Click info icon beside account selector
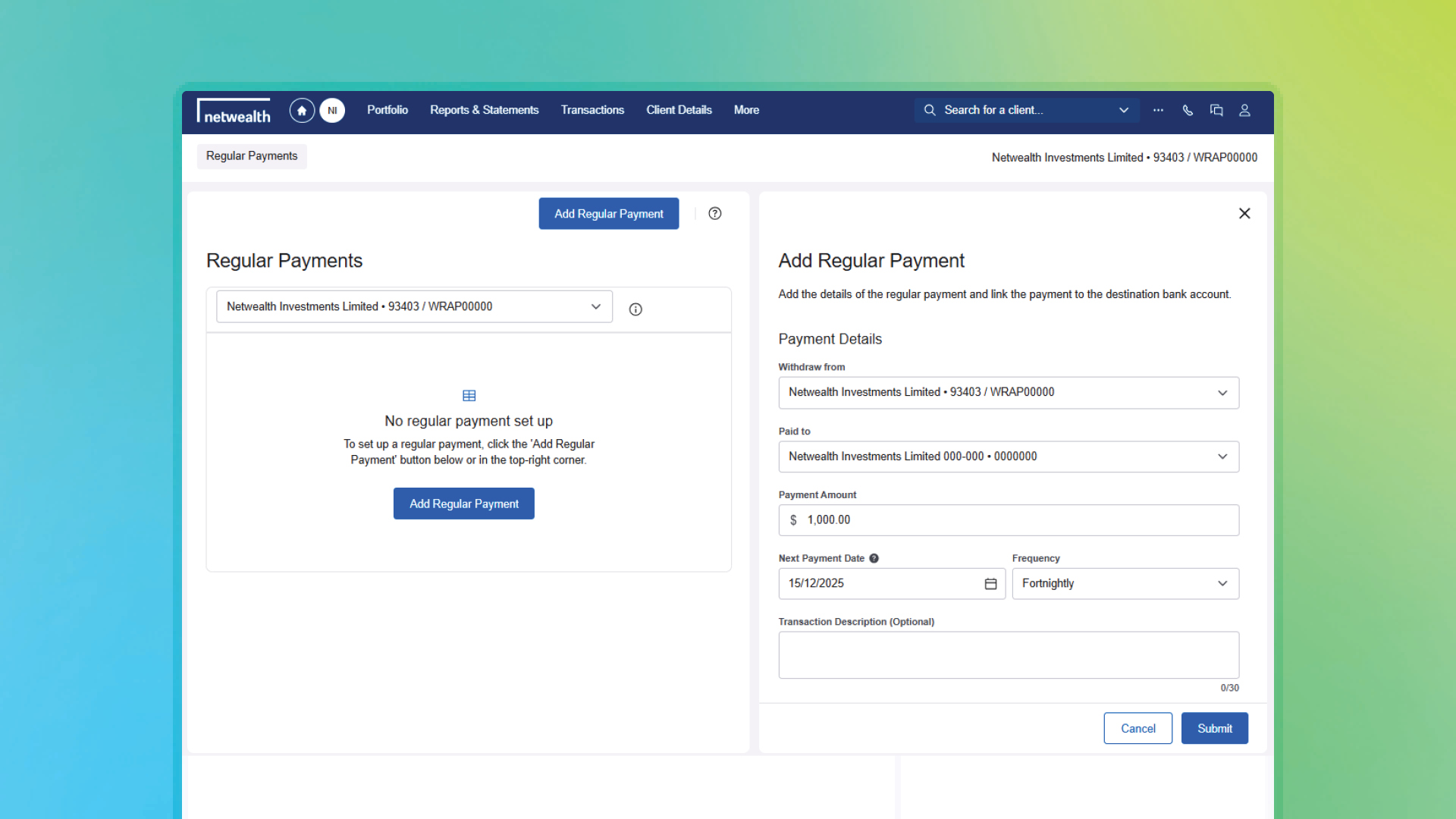Viewport: 1456px width, 819px height. [x=635, y=309]
